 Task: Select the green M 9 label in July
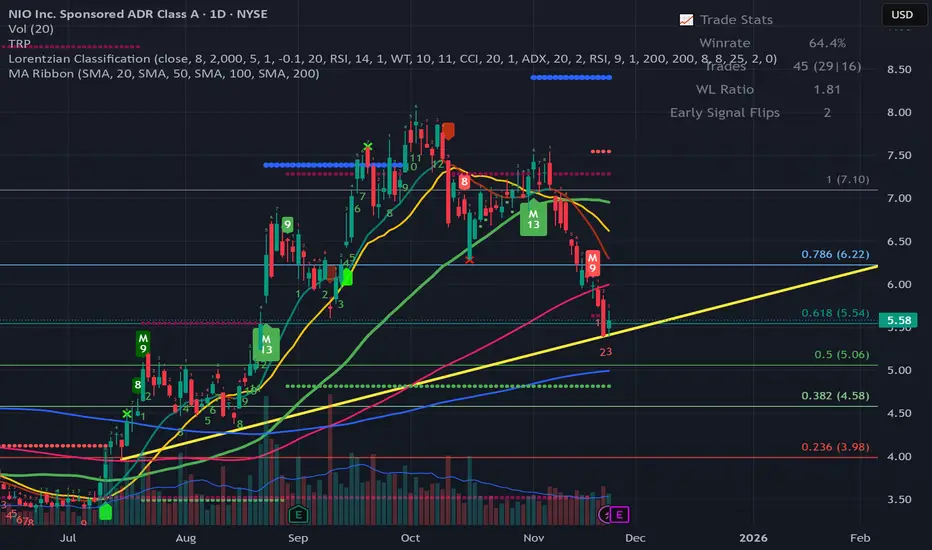(x=143, y=344)
